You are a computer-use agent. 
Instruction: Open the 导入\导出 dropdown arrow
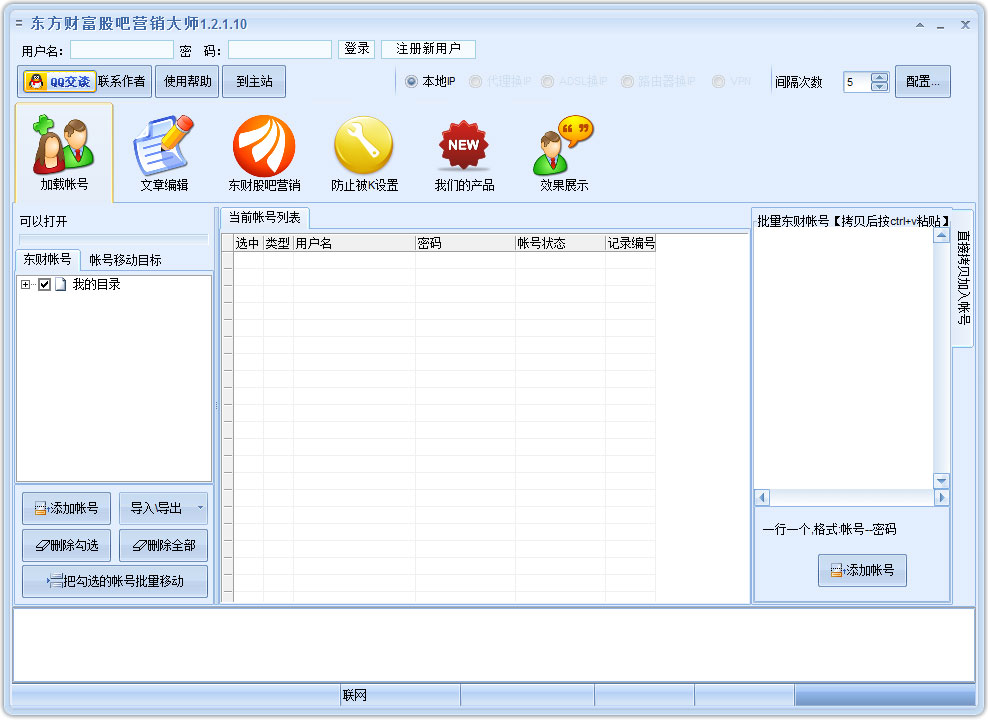click(x=200, y=508)
